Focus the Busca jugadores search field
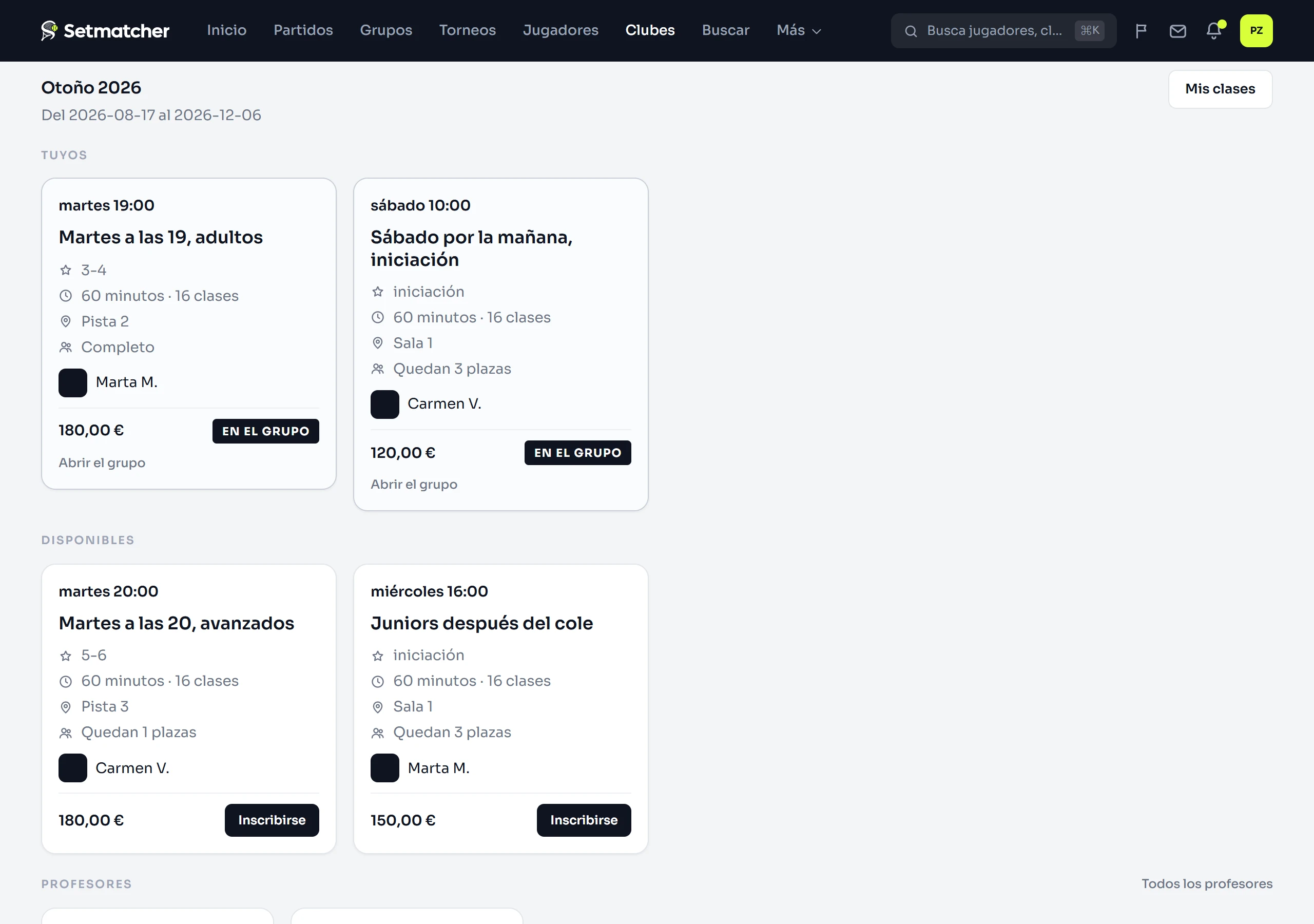The image size is (1314, 924). (x=1003, y=31)
